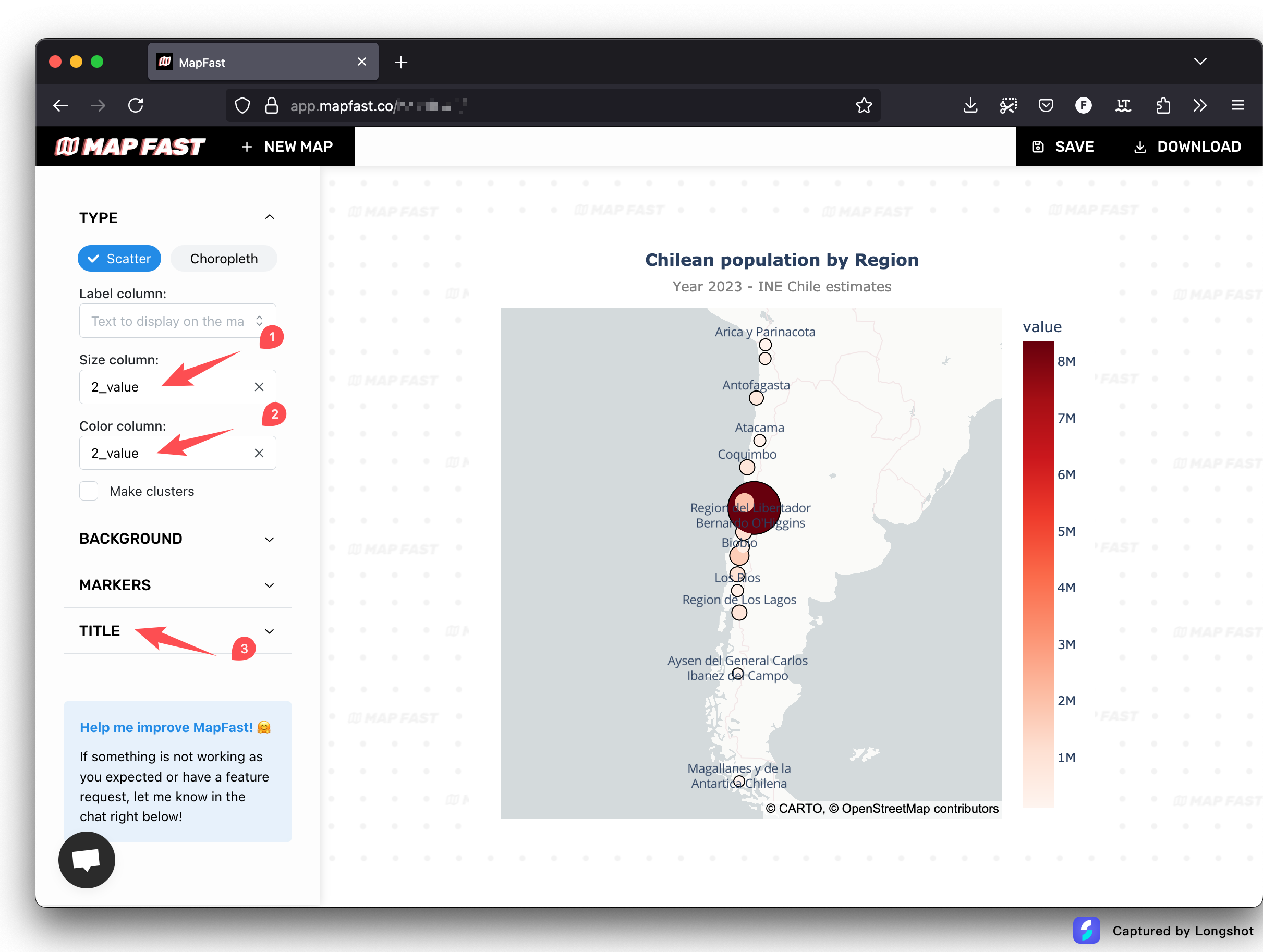Viewport: 1263px width, 952px height.
Task: Reload the page
Action: 136,106
